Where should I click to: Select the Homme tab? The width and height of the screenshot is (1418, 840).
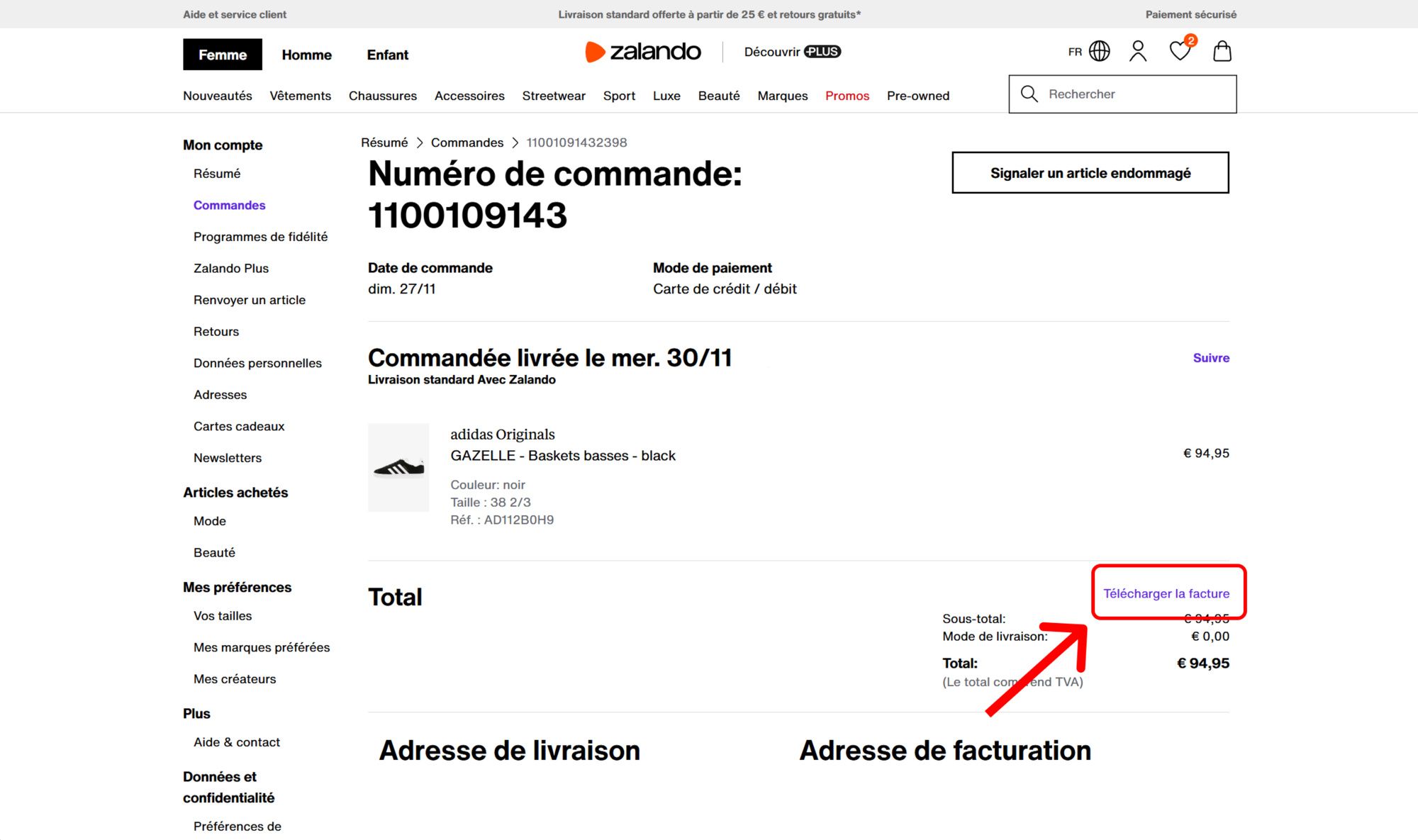tap(306, 55)
